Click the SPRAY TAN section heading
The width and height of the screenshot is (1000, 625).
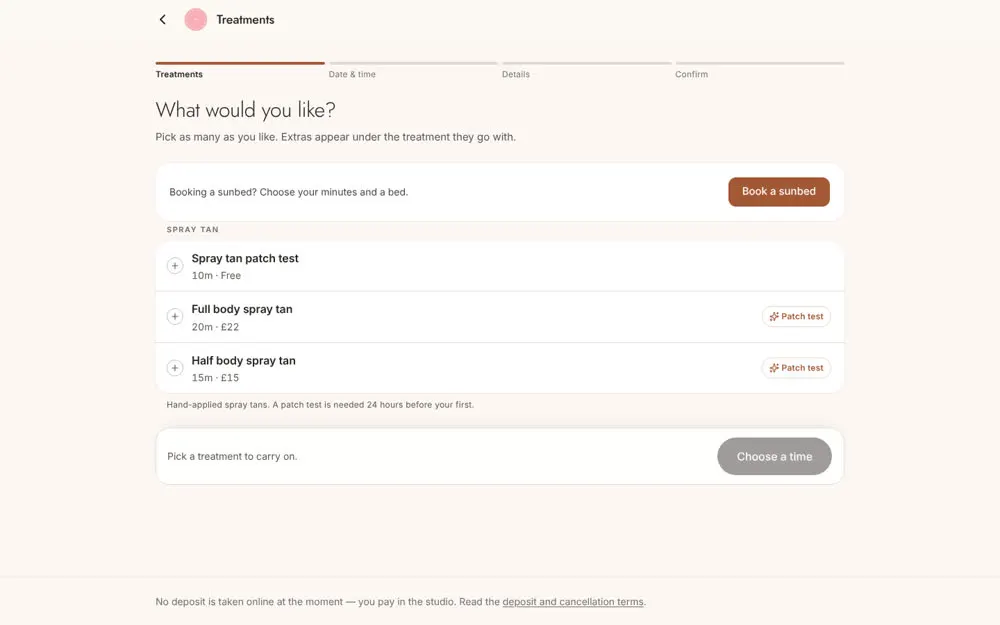click(x=193, y=230)
